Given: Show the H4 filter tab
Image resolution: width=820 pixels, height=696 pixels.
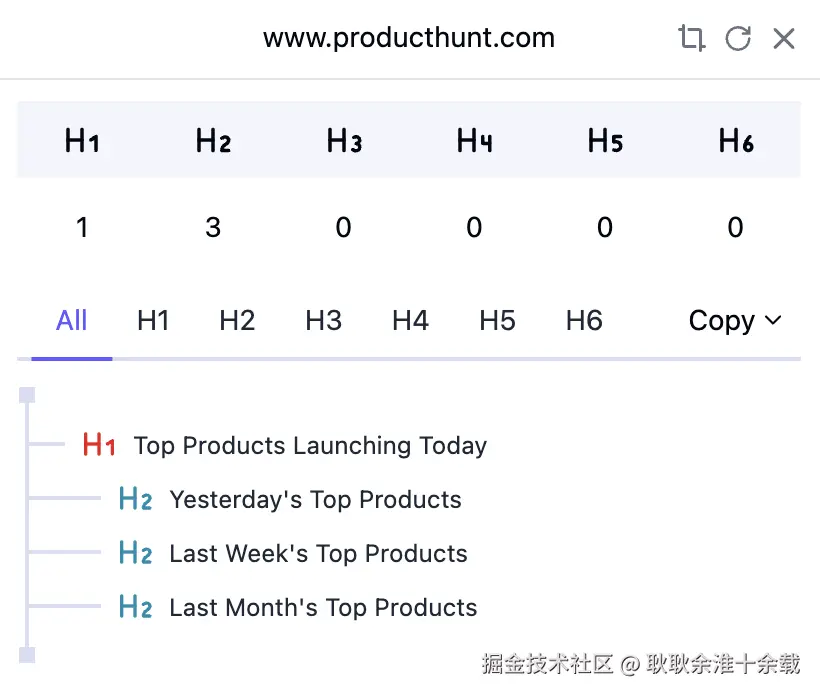Looking at the screenshot, I should (x=410, y=321).
